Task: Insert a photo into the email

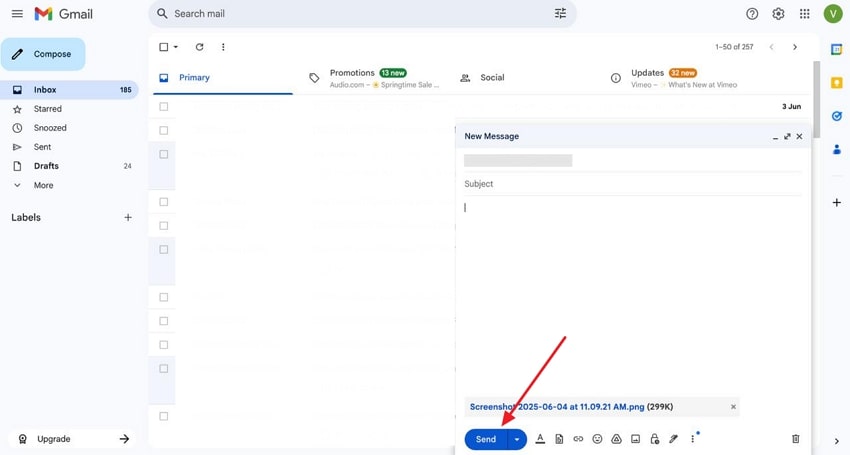Action: click(635, 439)
